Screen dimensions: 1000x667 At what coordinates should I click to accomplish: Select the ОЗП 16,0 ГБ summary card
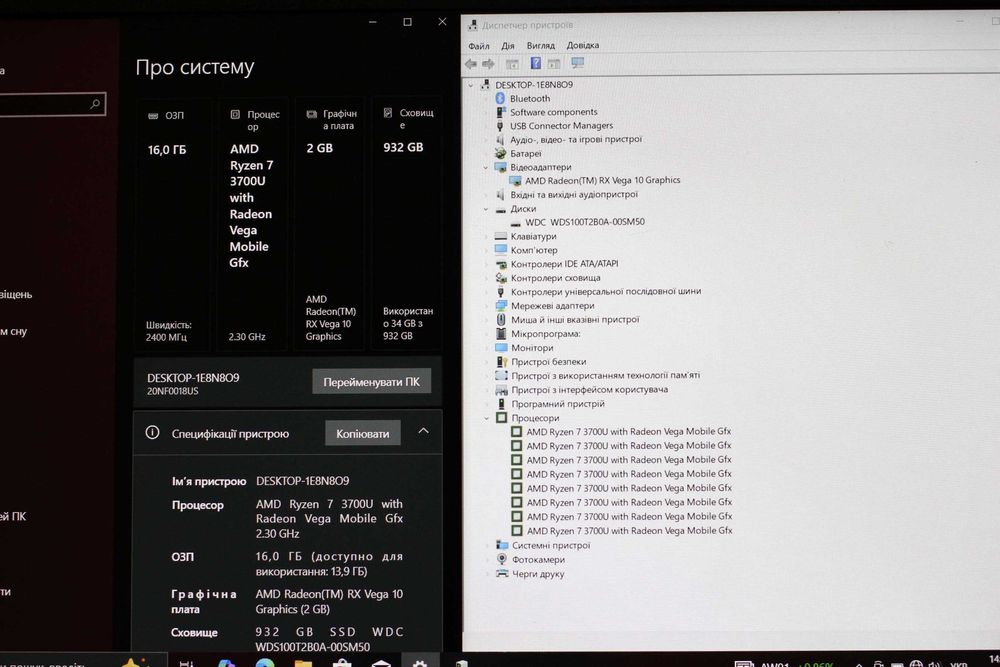[172, 225]
